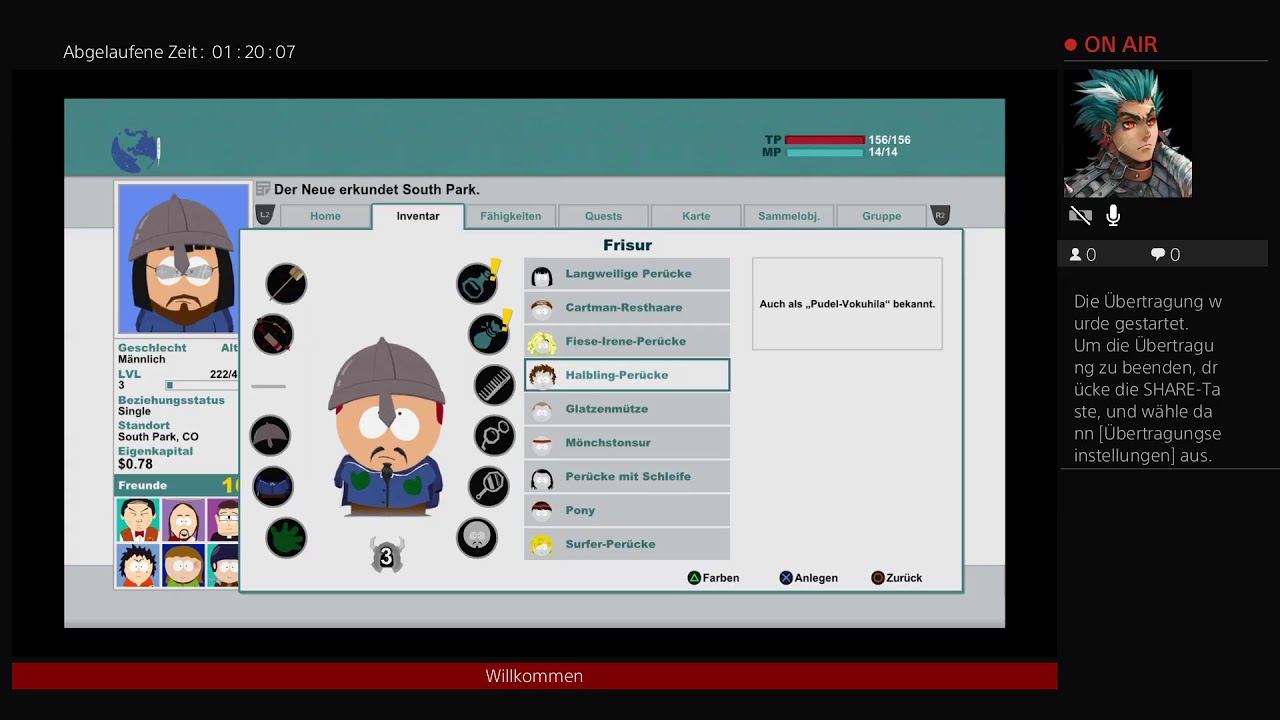
Task: Select the bow ranged weapon slot
Action: [272, 334]
